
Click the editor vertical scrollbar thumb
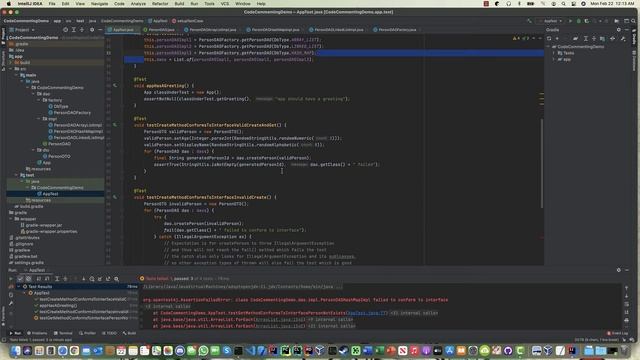pos(542,163)
